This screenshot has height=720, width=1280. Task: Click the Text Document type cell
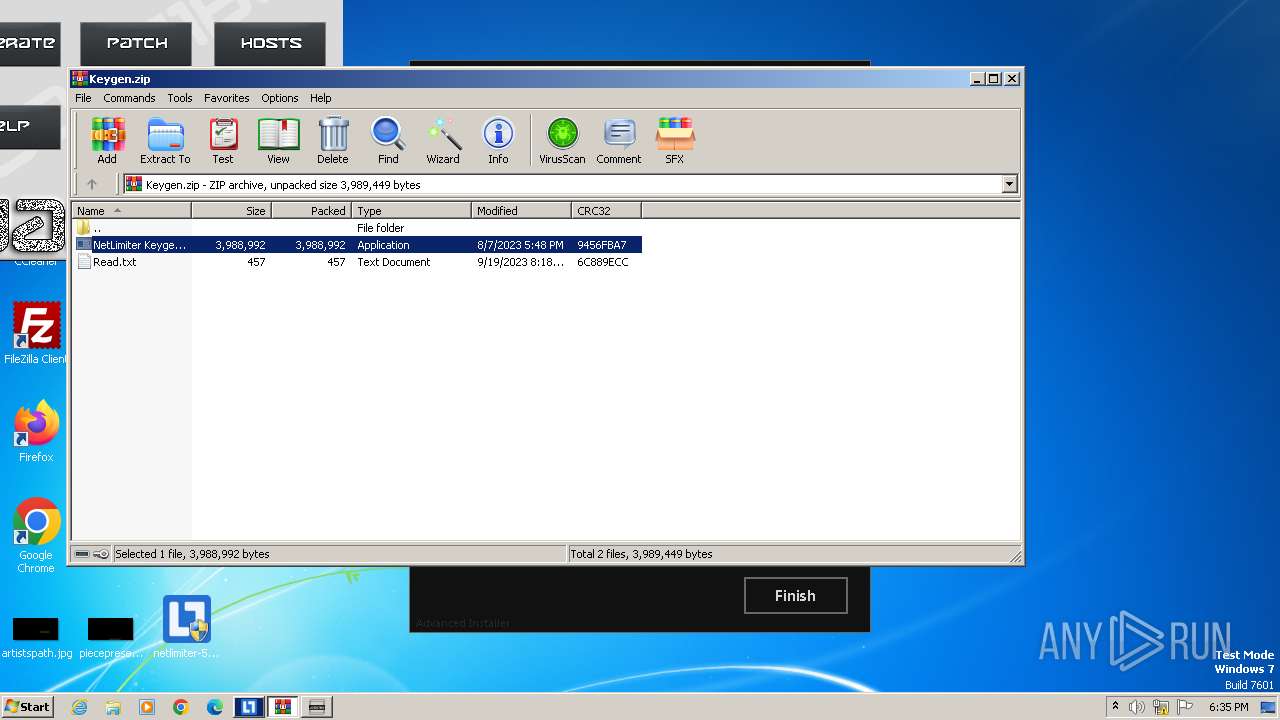(x=394, y=262)
